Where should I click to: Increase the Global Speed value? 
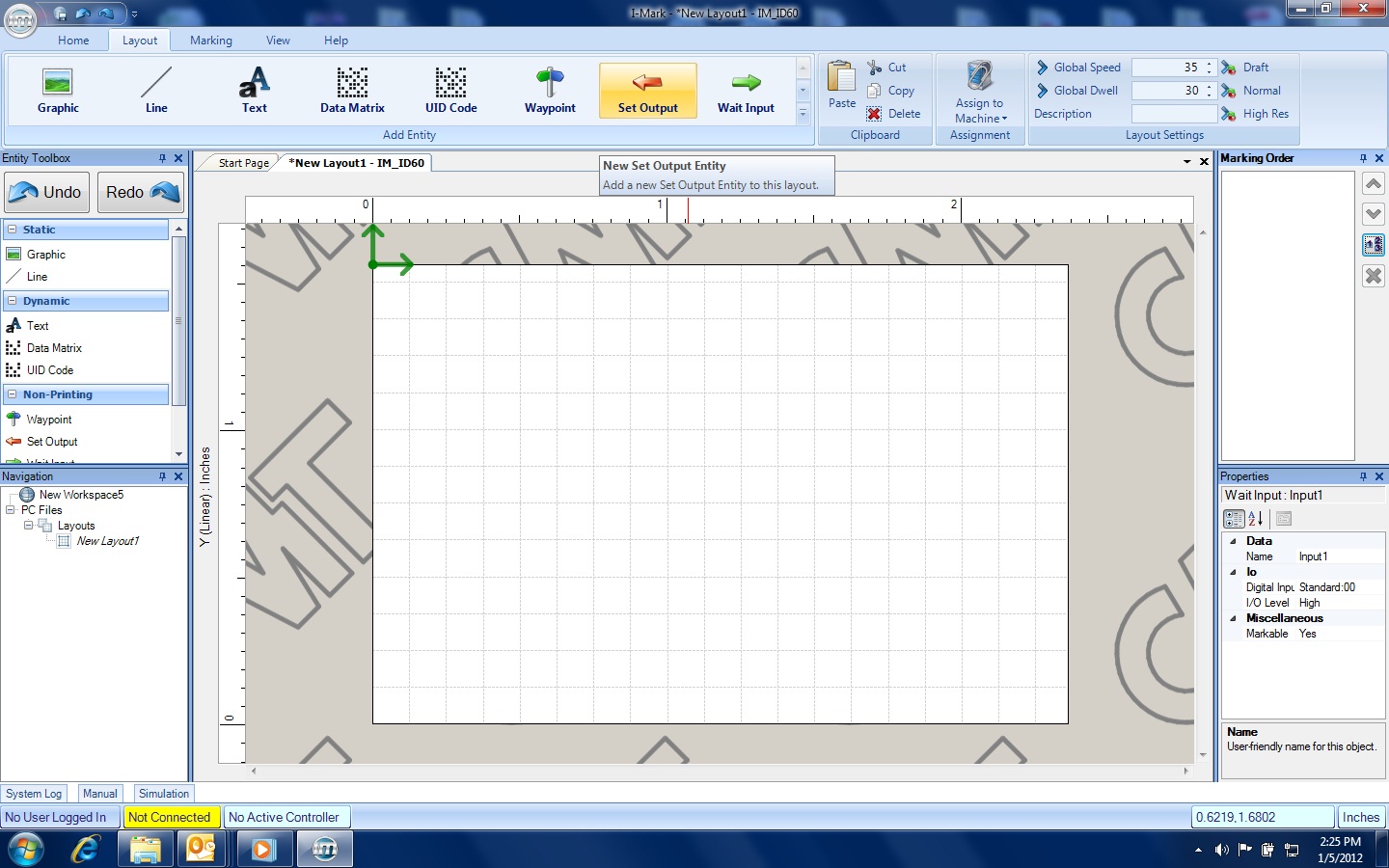coord(1209,64)
